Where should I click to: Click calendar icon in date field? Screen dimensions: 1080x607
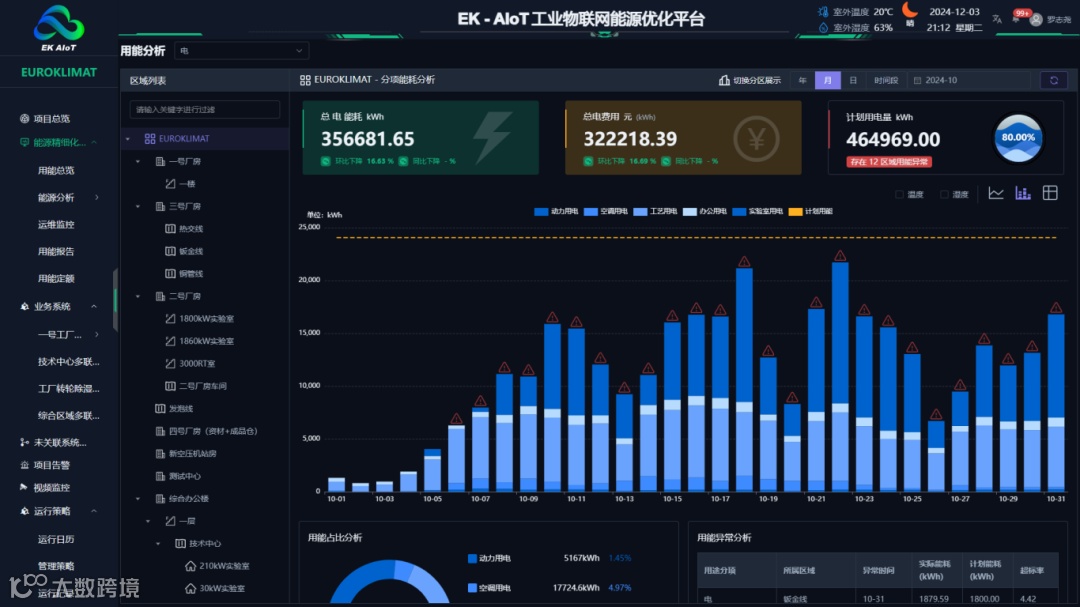pos(917,81)
